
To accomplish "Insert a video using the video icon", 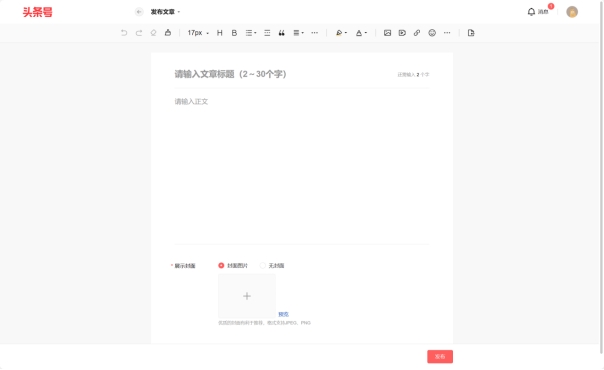I will pos(402,33).
